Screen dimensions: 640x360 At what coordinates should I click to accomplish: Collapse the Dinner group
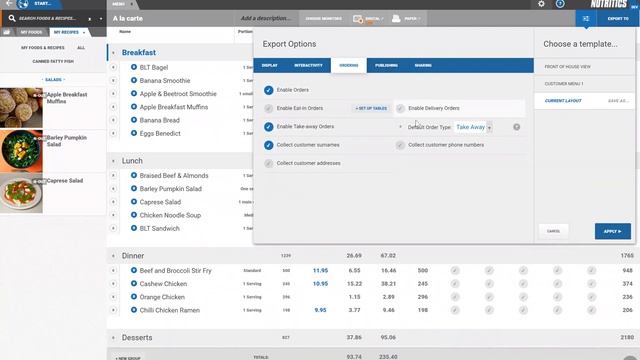coord(113,256)
